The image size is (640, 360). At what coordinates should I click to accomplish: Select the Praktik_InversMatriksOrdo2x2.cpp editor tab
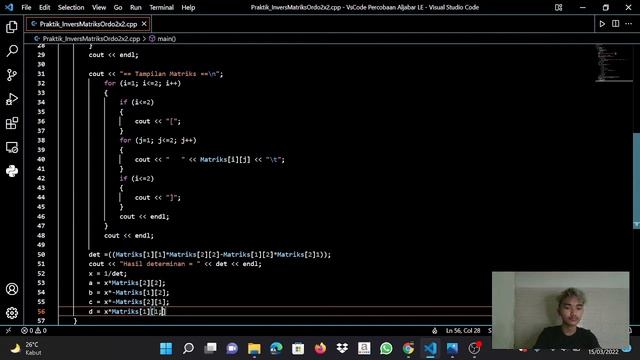click(x=88, y=24)
